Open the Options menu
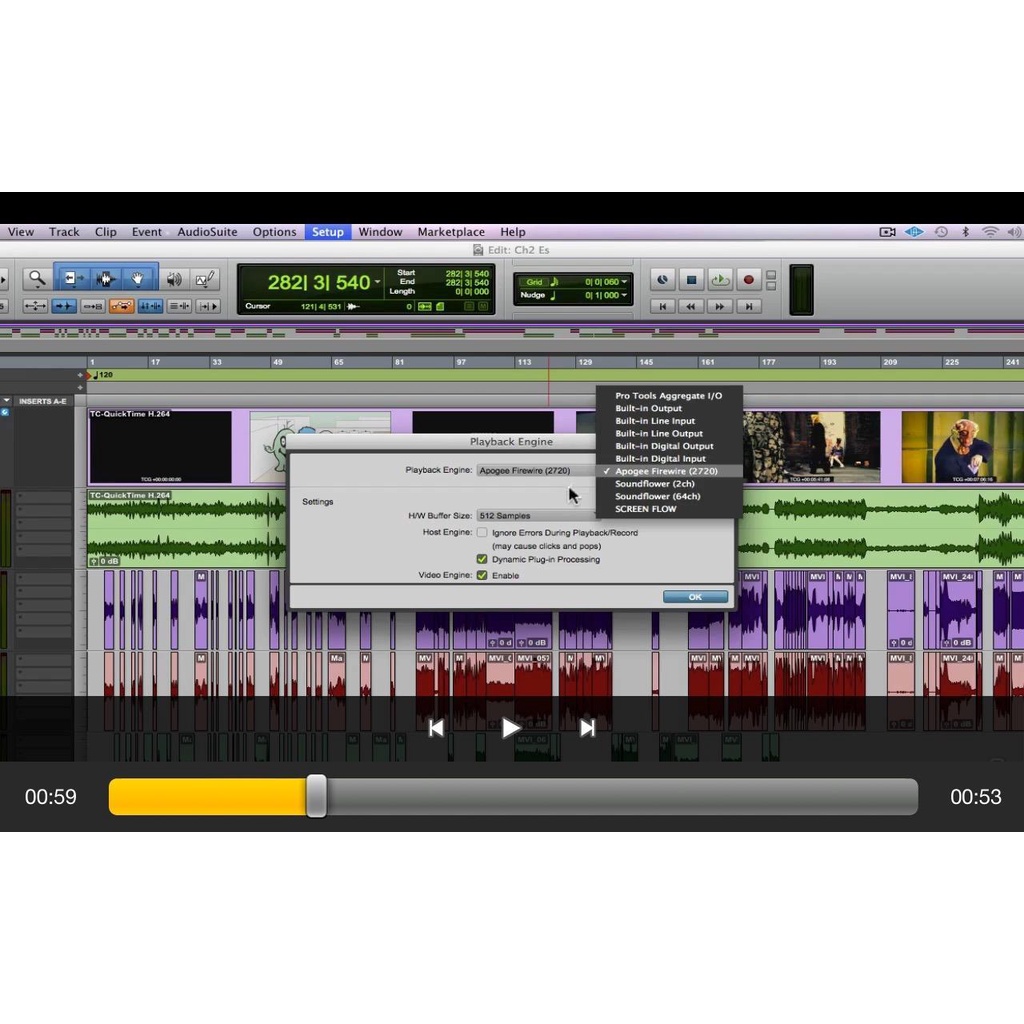The height and width of the screenshot is (1024, 1024). (x=274, y=232)
